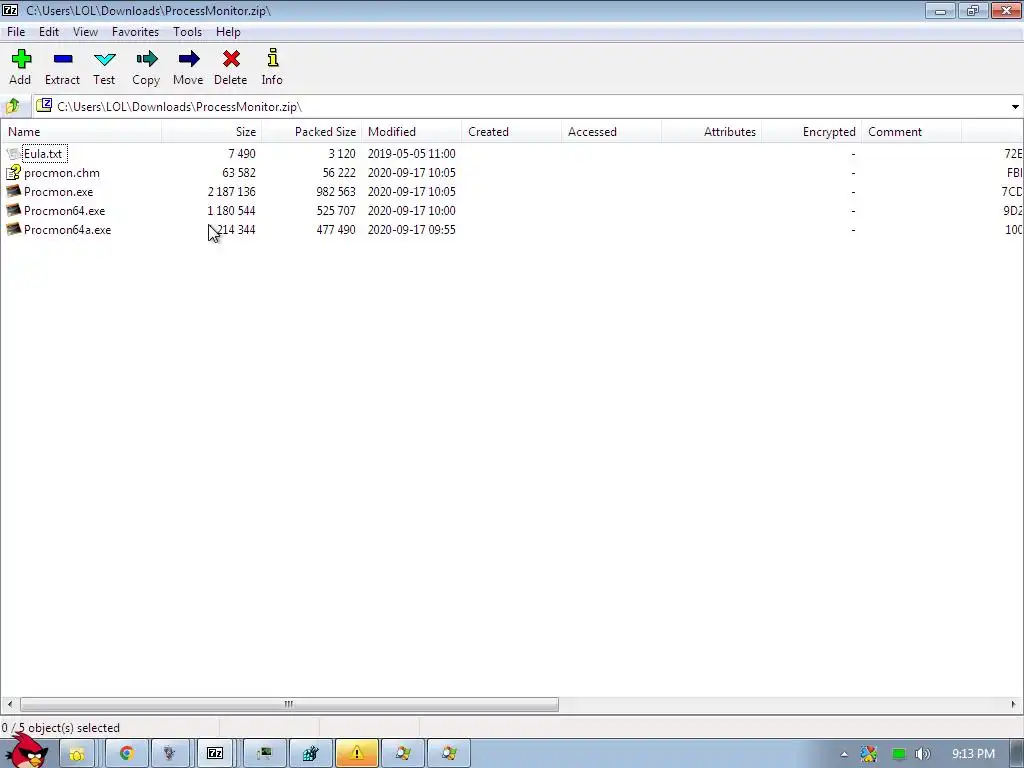Click the Eula.txt file icon
The height and width of the screenshot is (768, 1024).
[x=14, y=153]
